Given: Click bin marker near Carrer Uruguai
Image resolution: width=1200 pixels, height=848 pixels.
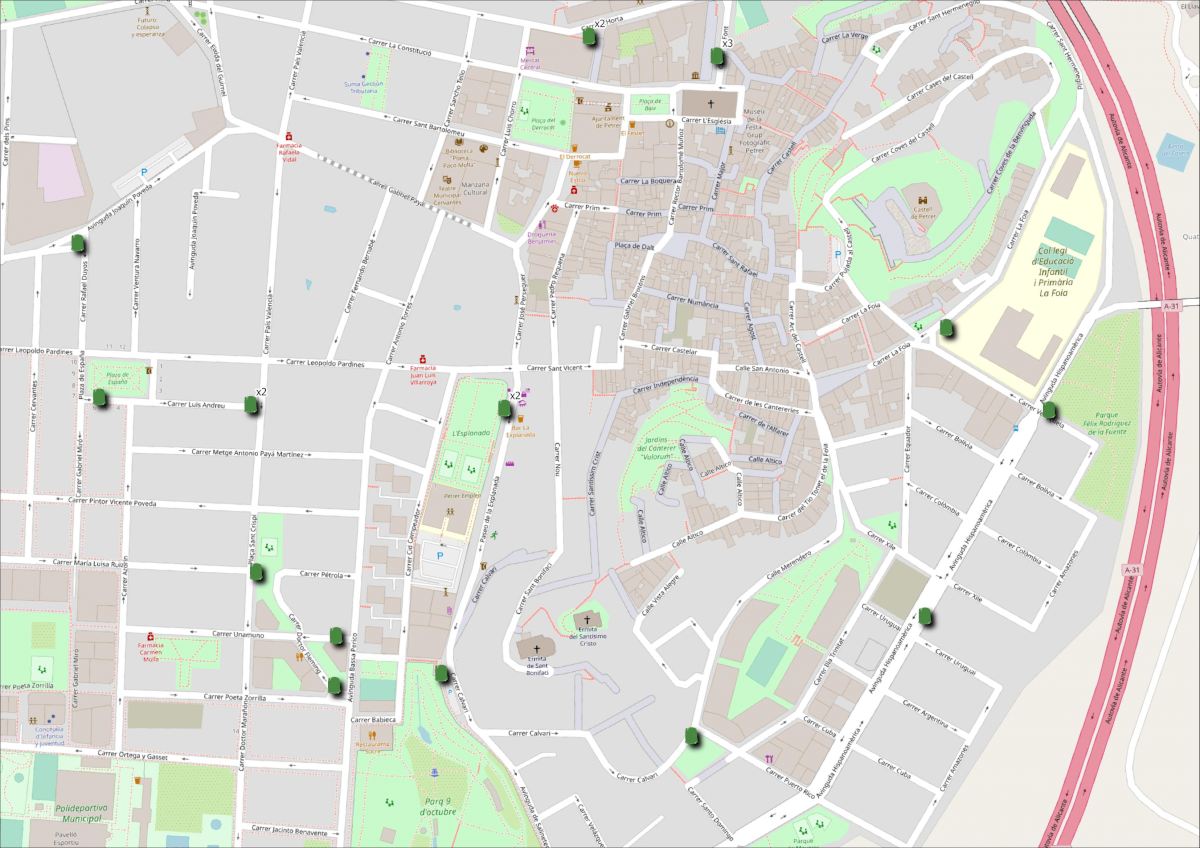Looking at the screenshot, I should click(927, 616).
